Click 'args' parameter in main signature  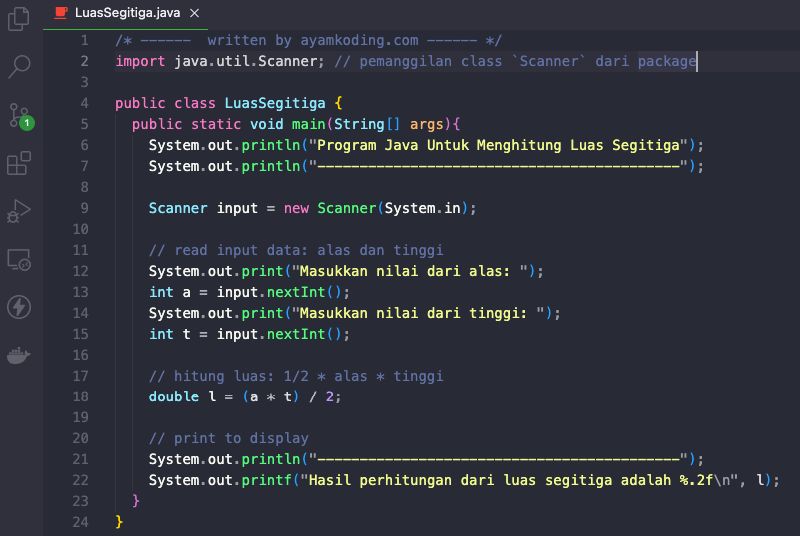coord(427,124)
